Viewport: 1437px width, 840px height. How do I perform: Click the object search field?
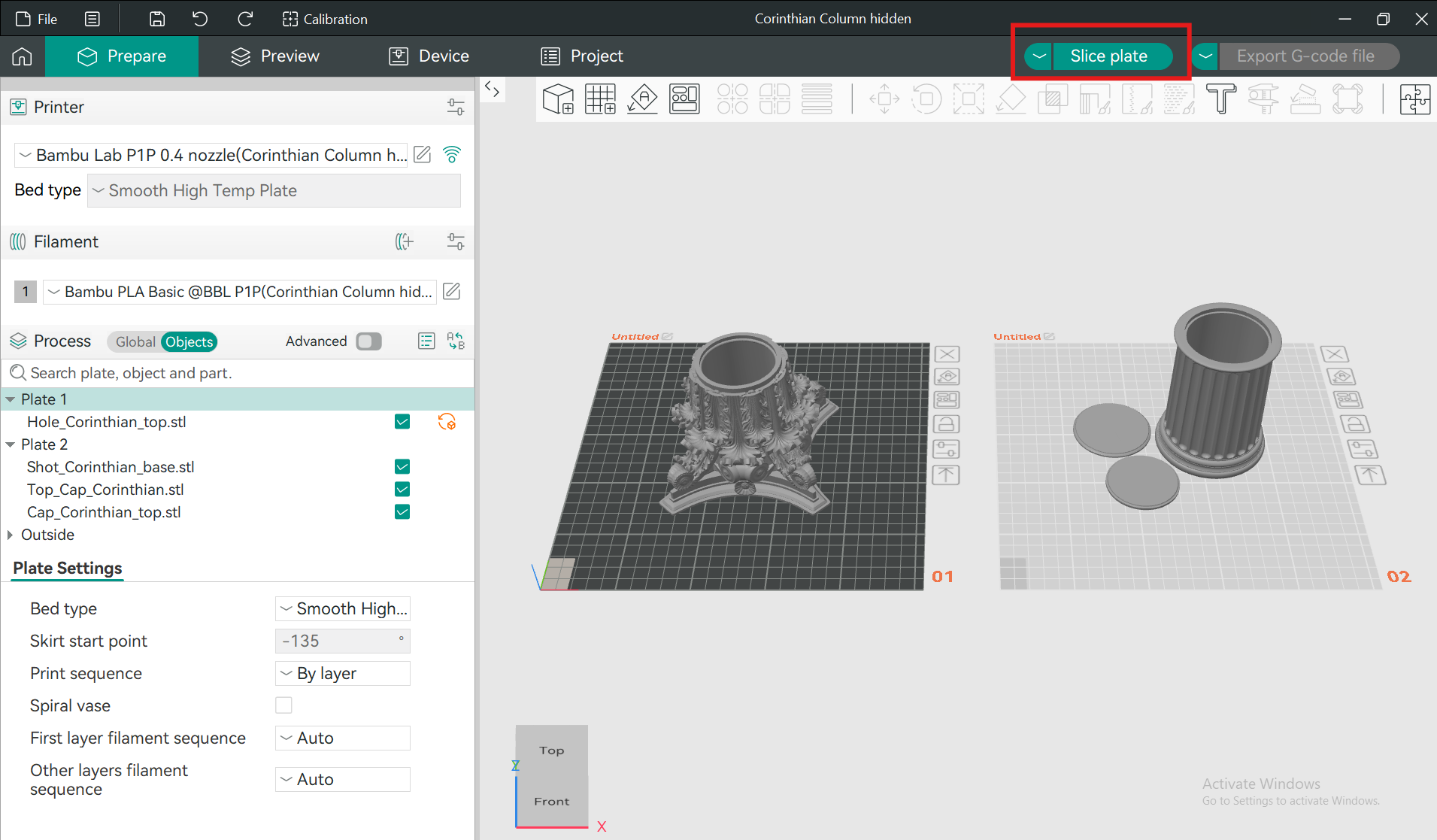point(241,373)
